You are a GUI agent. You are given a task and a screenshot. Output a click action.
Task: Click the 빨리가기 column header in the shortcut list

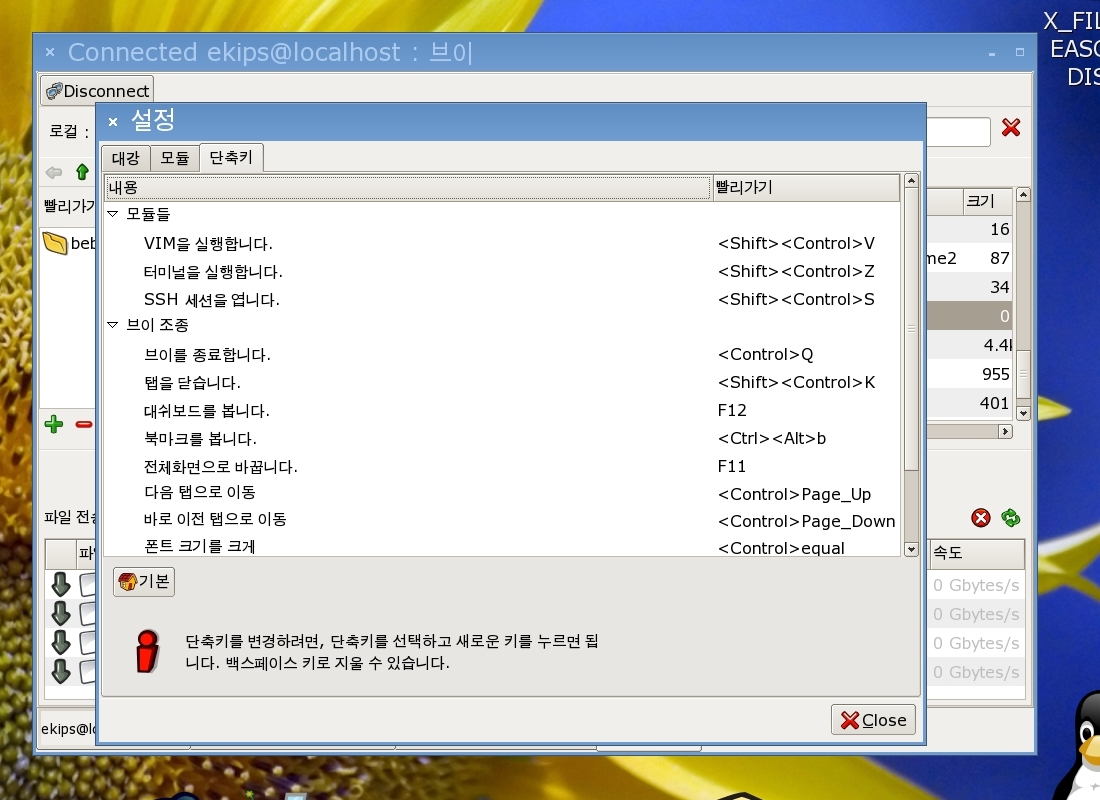coord(806,187)
